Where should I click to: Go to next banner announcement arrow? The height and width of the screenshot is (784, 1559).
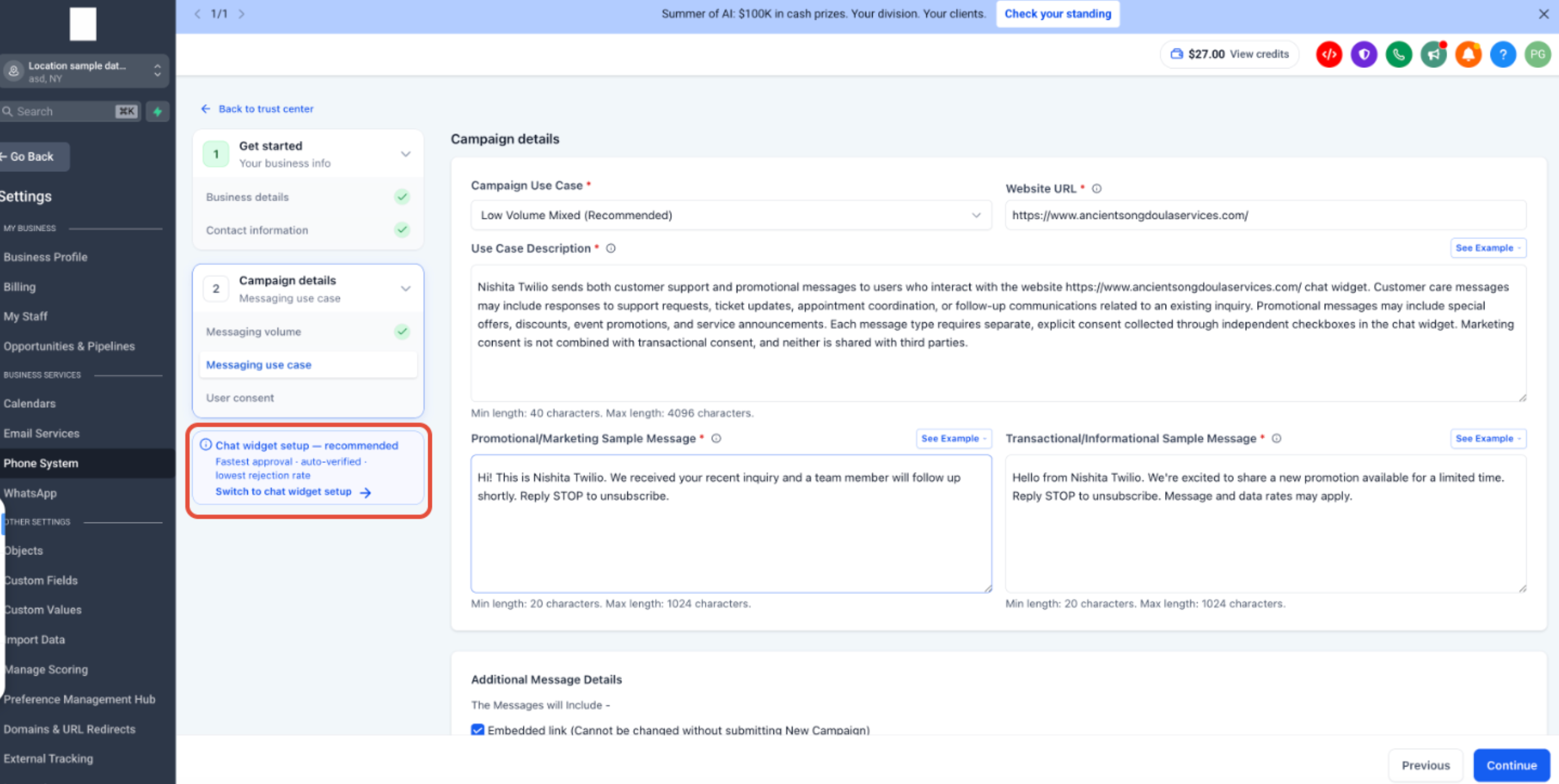(x=241, y=14)
